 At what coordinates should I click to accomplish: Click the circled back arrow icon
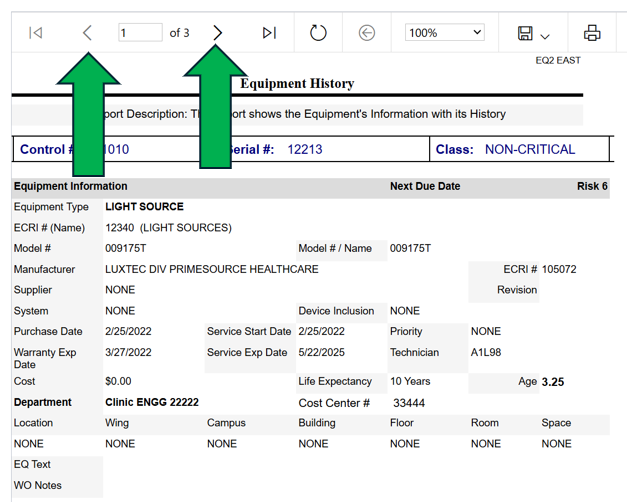pyautogui.click(x=367, y=33)
